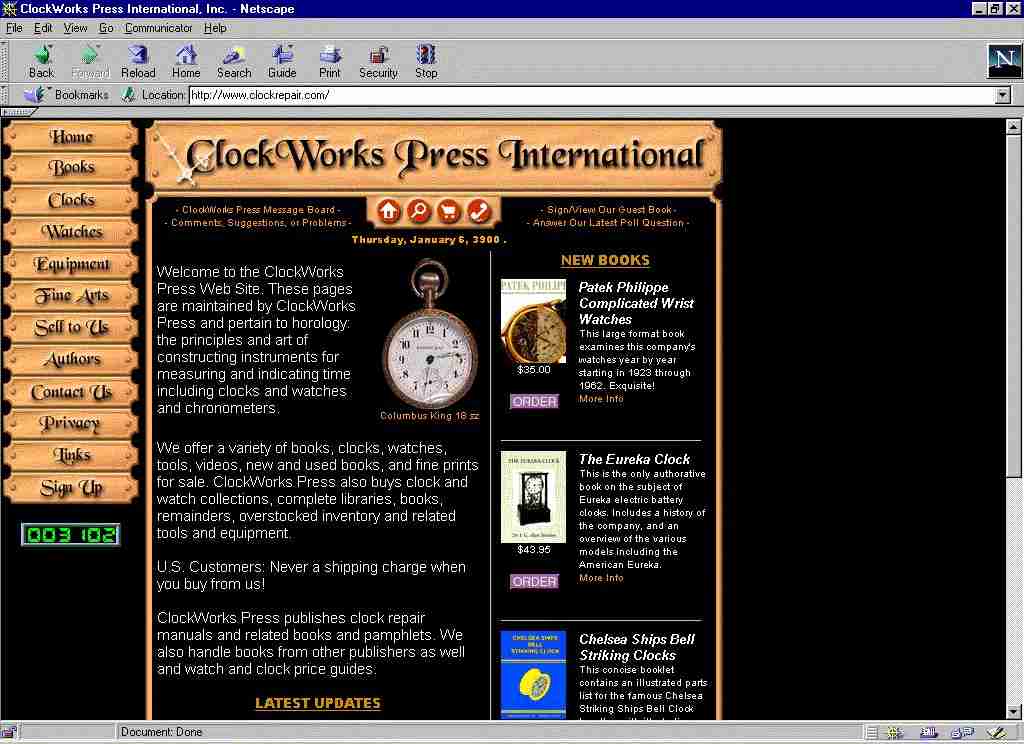The height and width of the screenshot is (744, 1024).
Task: Open the Edit menu
Action: tap(43, 28)
